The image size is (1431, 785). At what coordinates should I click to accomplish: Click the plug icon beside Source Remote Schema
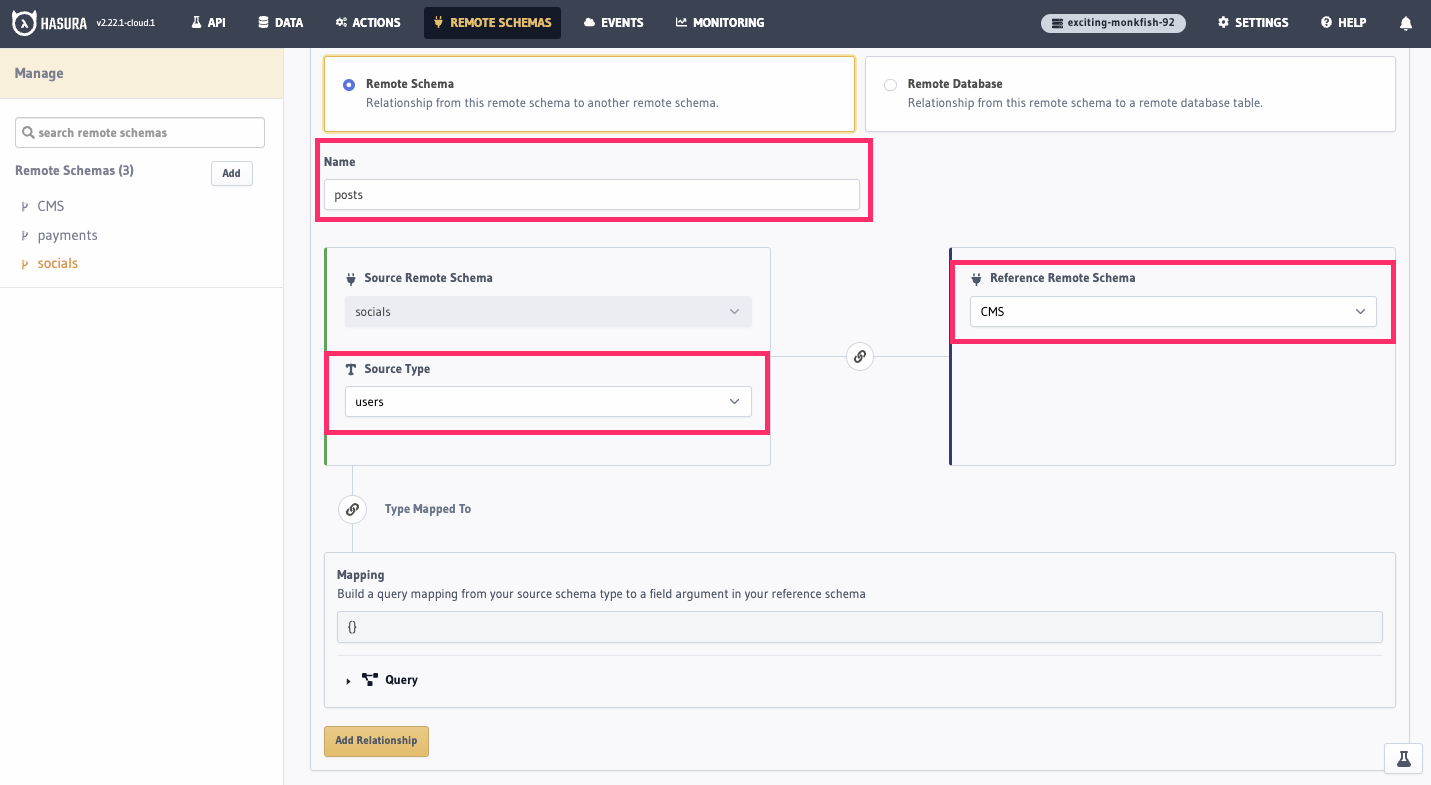(352, 277)
